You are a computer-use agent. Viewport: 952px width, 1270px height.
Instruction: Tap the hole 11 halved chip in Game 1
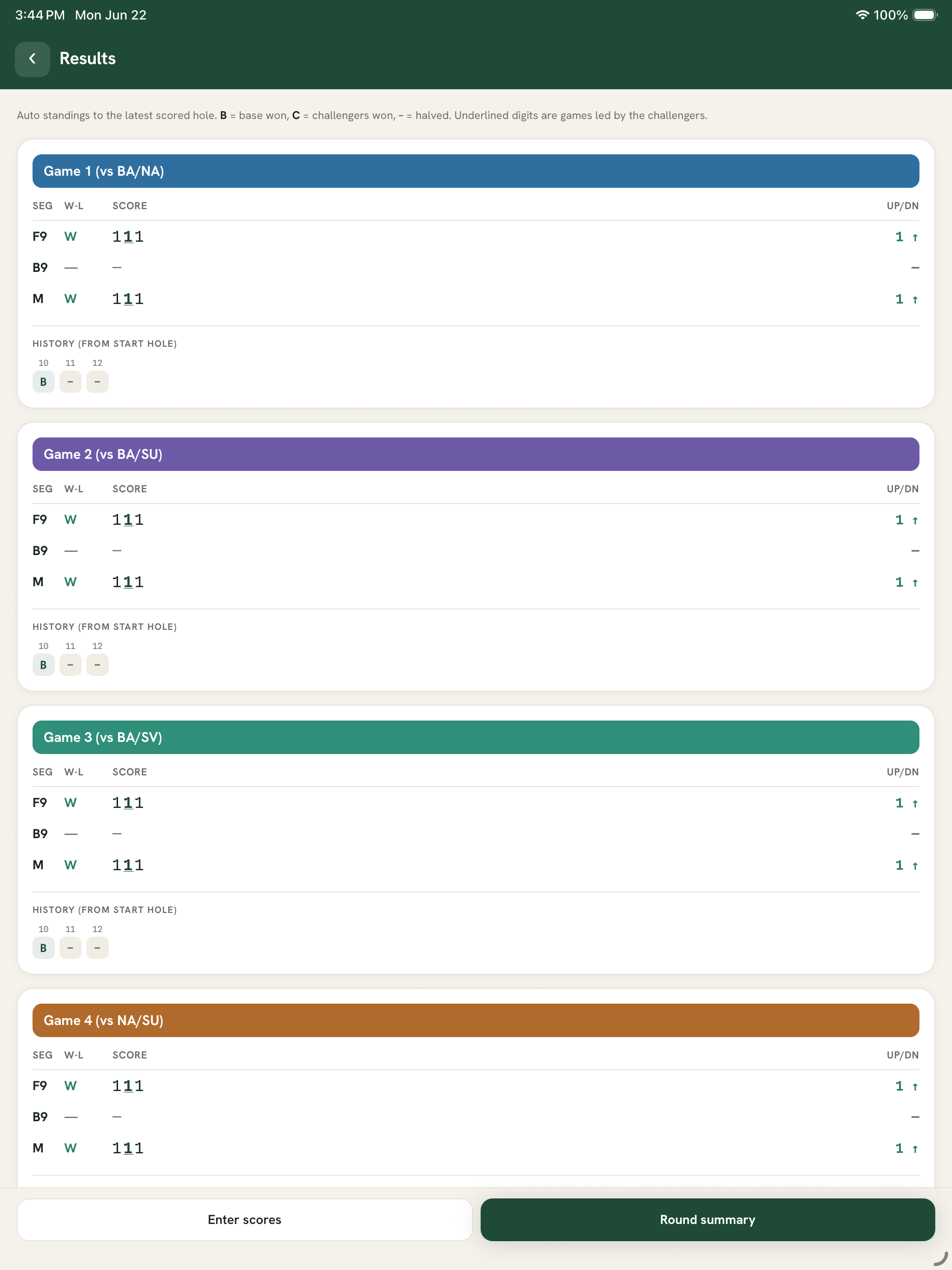(x=71, y=382)
